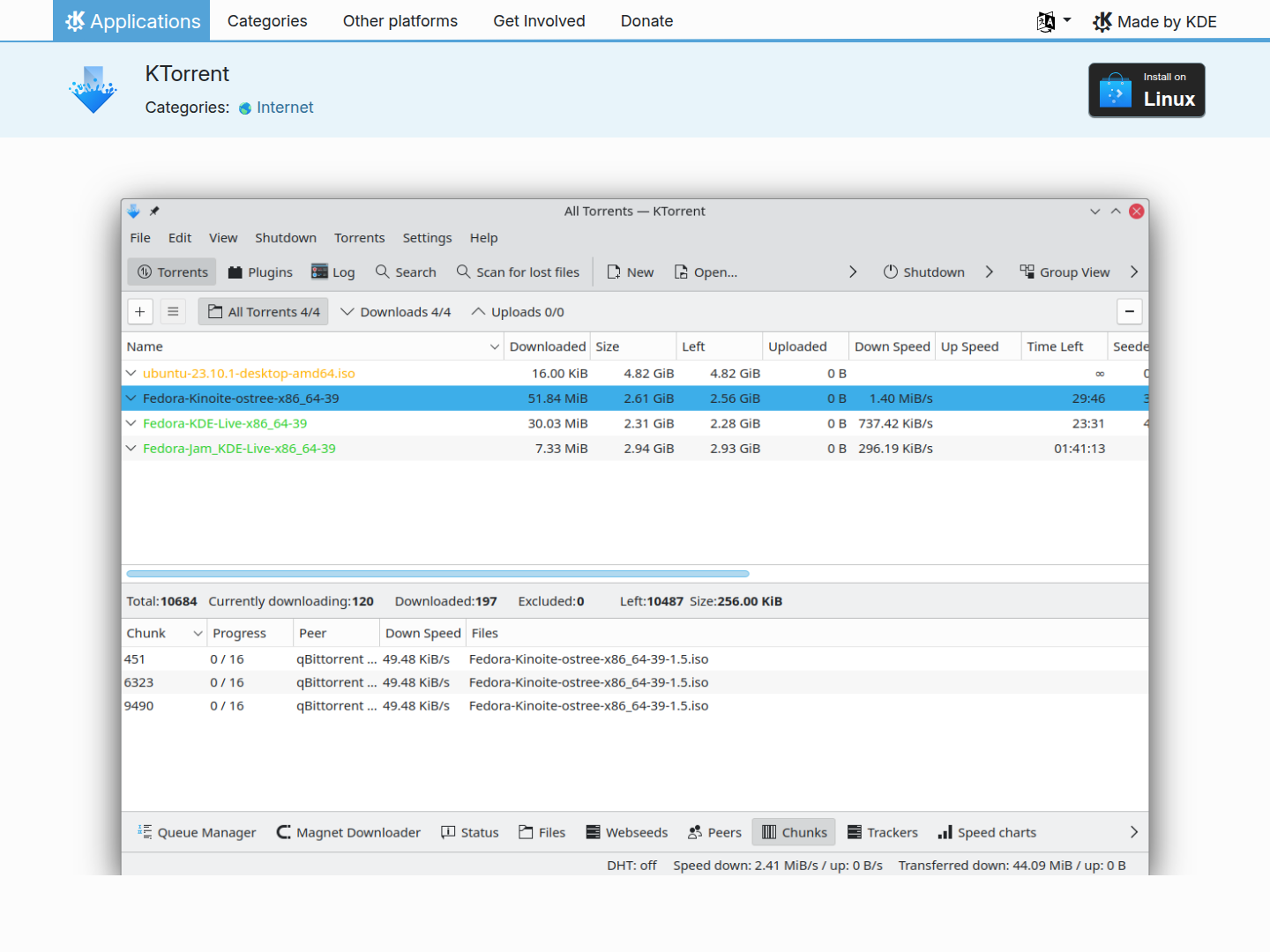
Task: Click the KTorrent window menu icon in title bar
Action: tap(134, 212)
